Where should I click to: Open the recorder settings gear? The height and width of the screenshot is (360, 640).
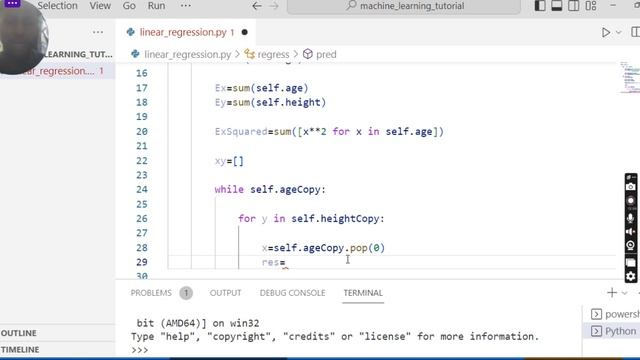631,276
